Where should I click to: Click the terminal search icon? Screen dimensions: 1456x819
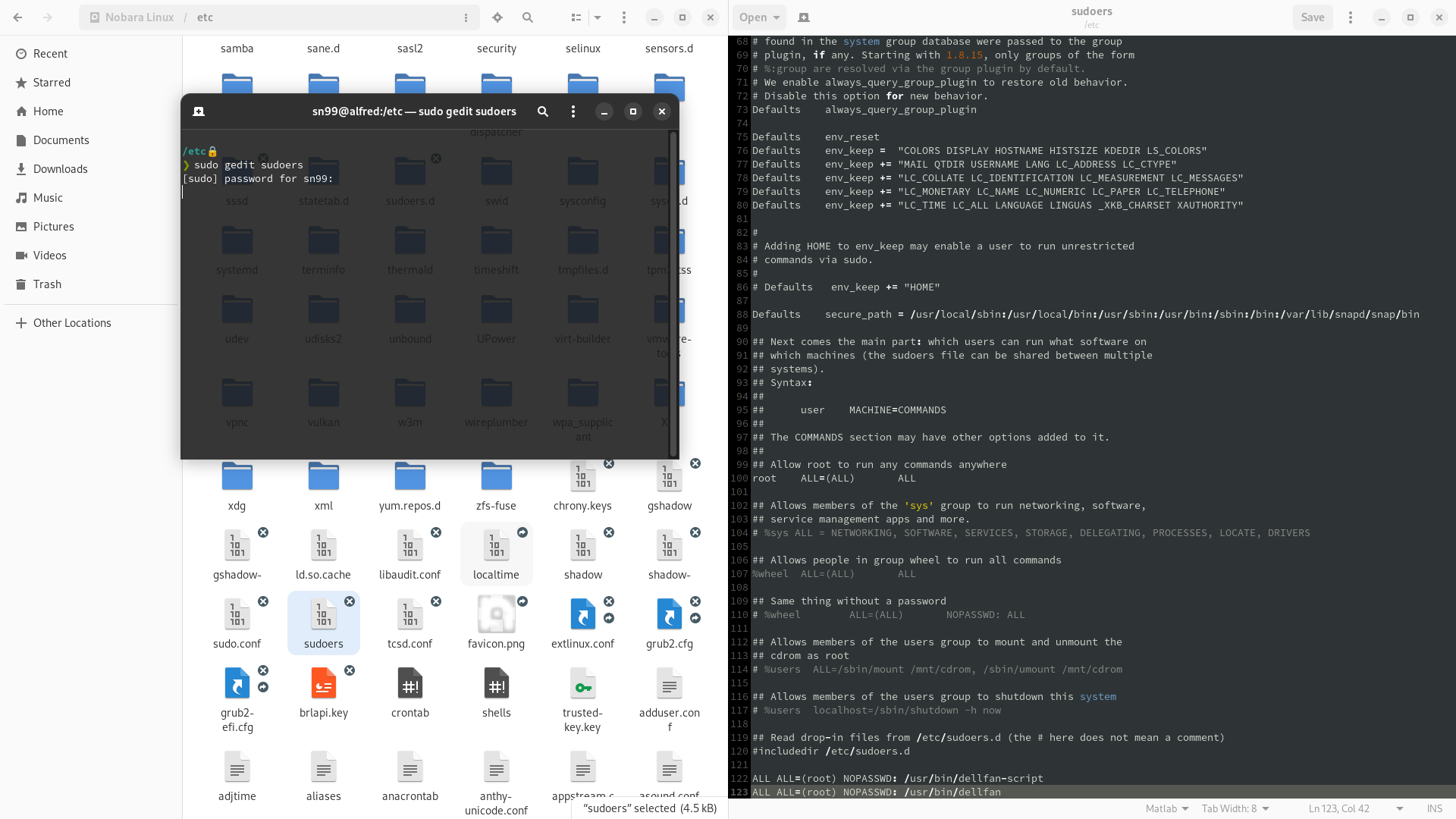pyautogui.click(x=543, y=111)
